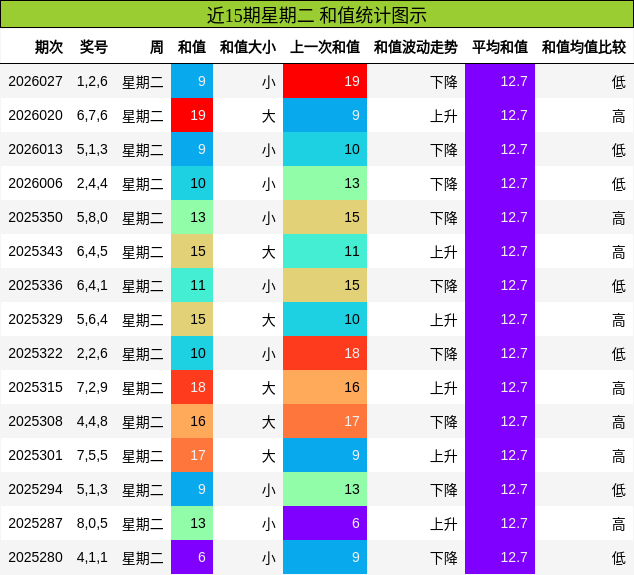Viewport: 634px width, 575px height.
Task: Select period number 2025343
Action: click(36, 251)
